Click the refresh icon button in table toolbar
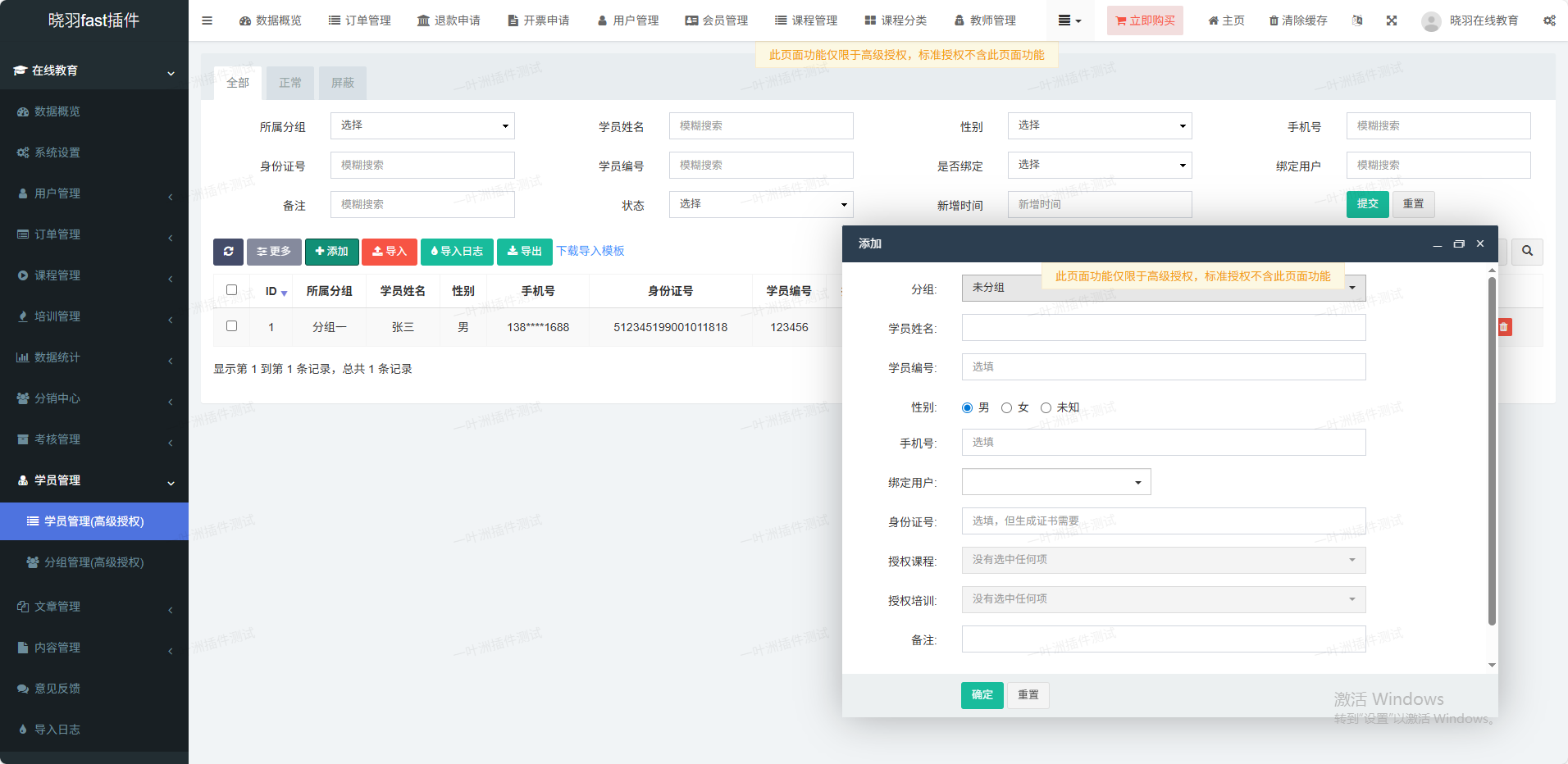Image resolution: width=1568 pixels, height=764 pixels. (x=228, y=252)
